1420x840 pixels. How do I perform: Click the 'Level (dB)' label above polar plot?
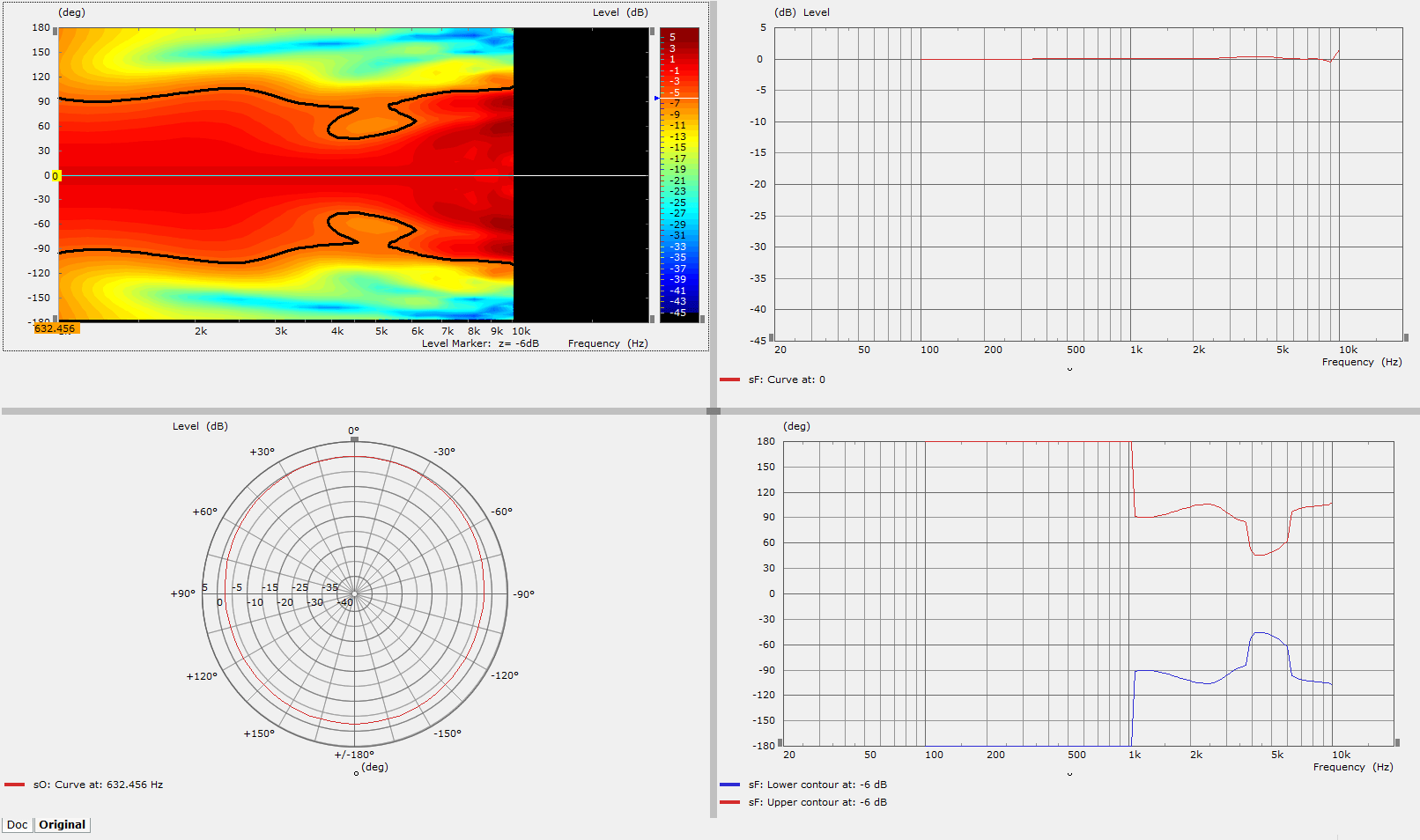[200, 426]
